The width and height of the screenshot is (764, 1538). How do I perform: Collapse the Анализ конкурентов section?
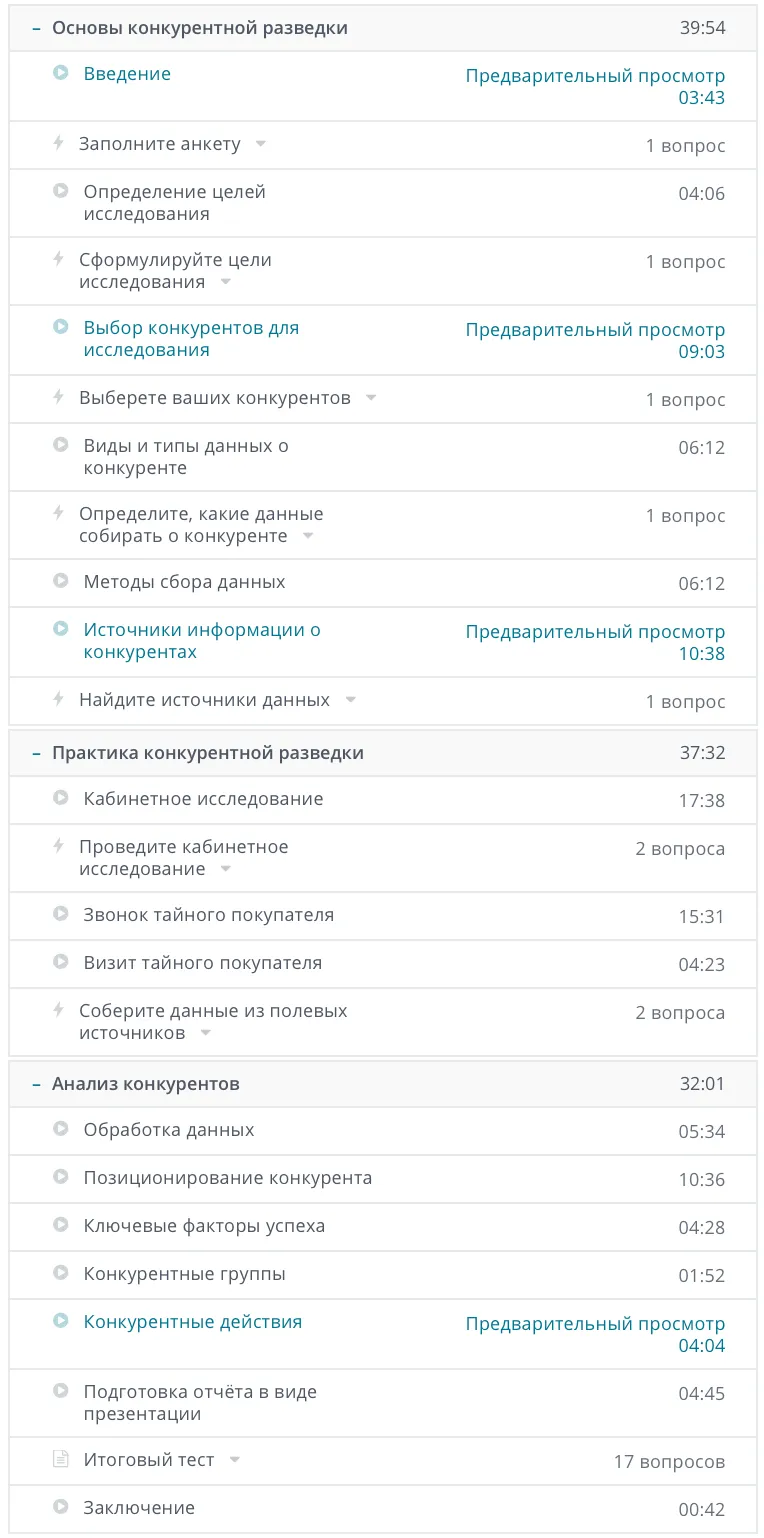point(36,1084)
